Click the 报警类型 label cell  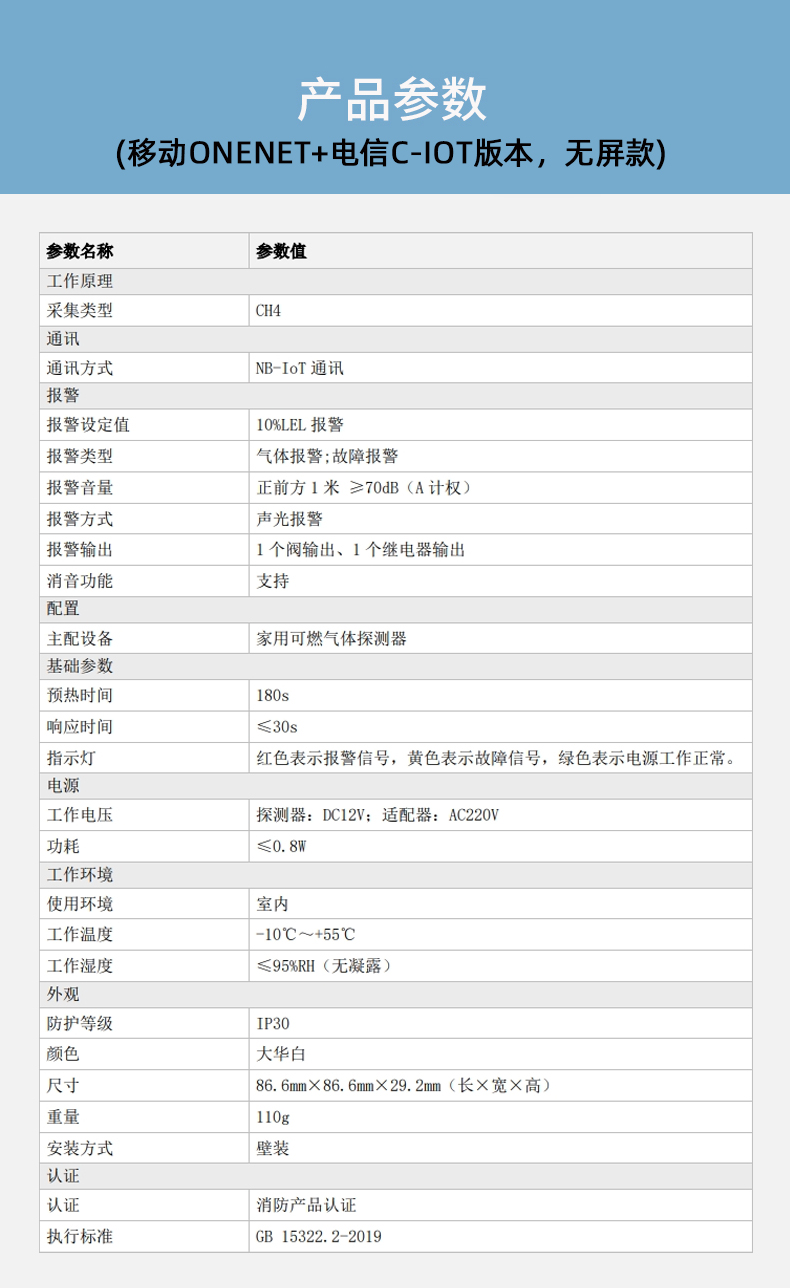145,456
